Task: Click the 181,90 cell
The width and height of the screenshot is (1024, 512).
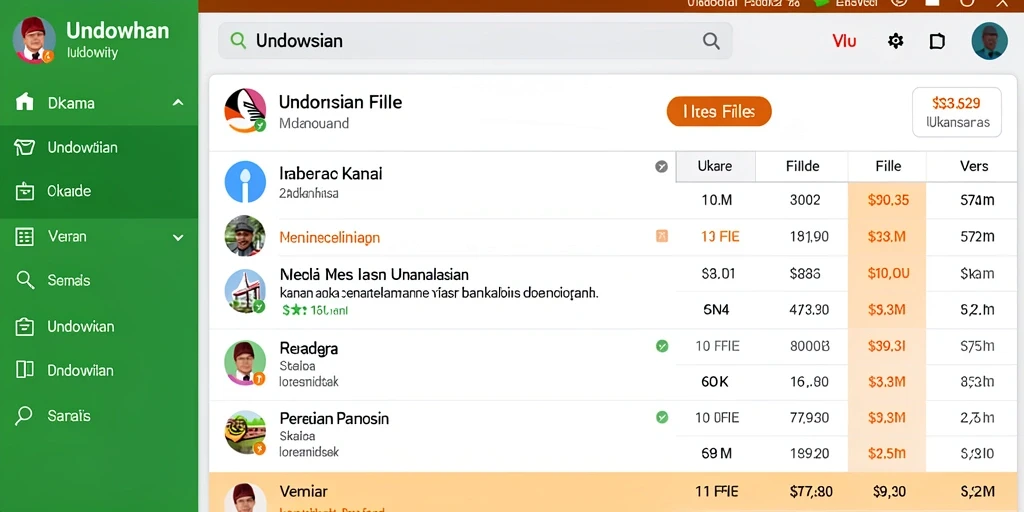Action: [x=808, y=237]
